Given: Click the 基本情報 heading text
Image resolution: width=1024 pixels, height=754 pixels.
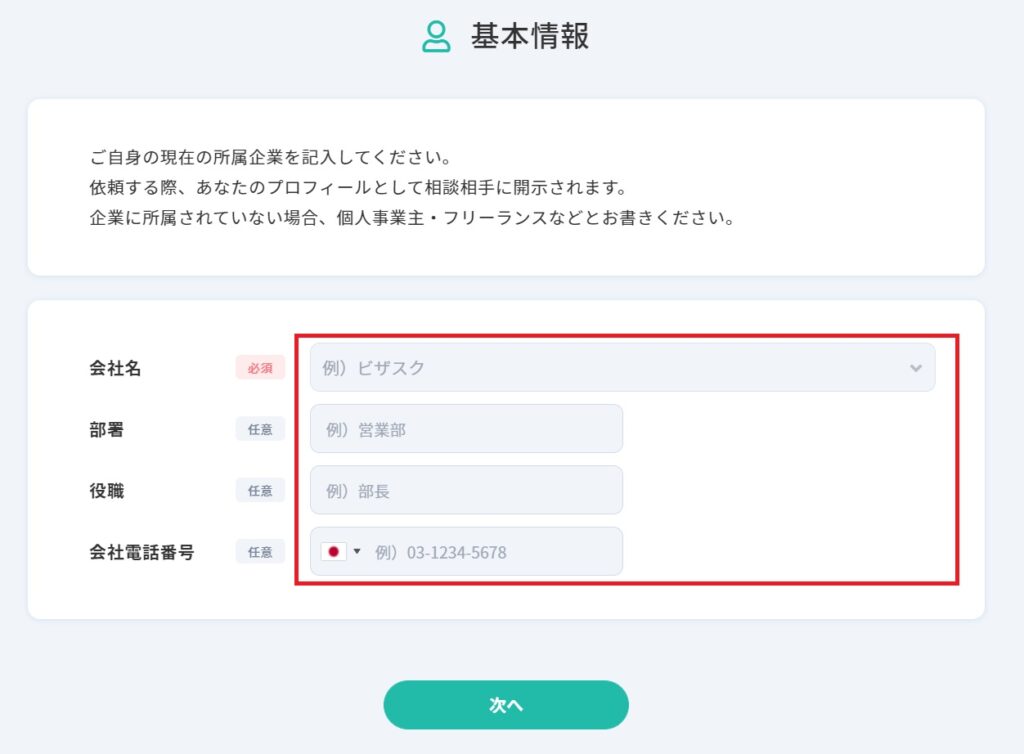Looking at the screenshot, I should pyautogui.click(x=530, y=36).
